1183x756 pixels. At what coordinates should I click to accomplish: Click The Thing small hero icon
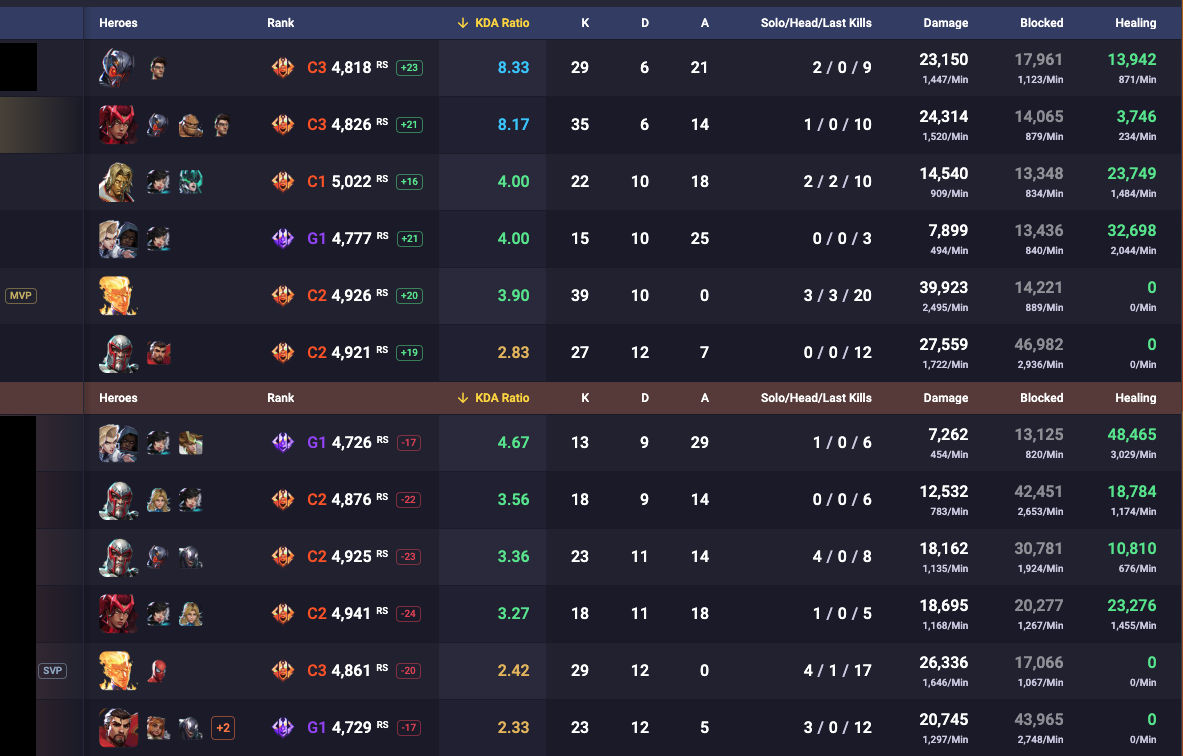[x=190, y=125]
